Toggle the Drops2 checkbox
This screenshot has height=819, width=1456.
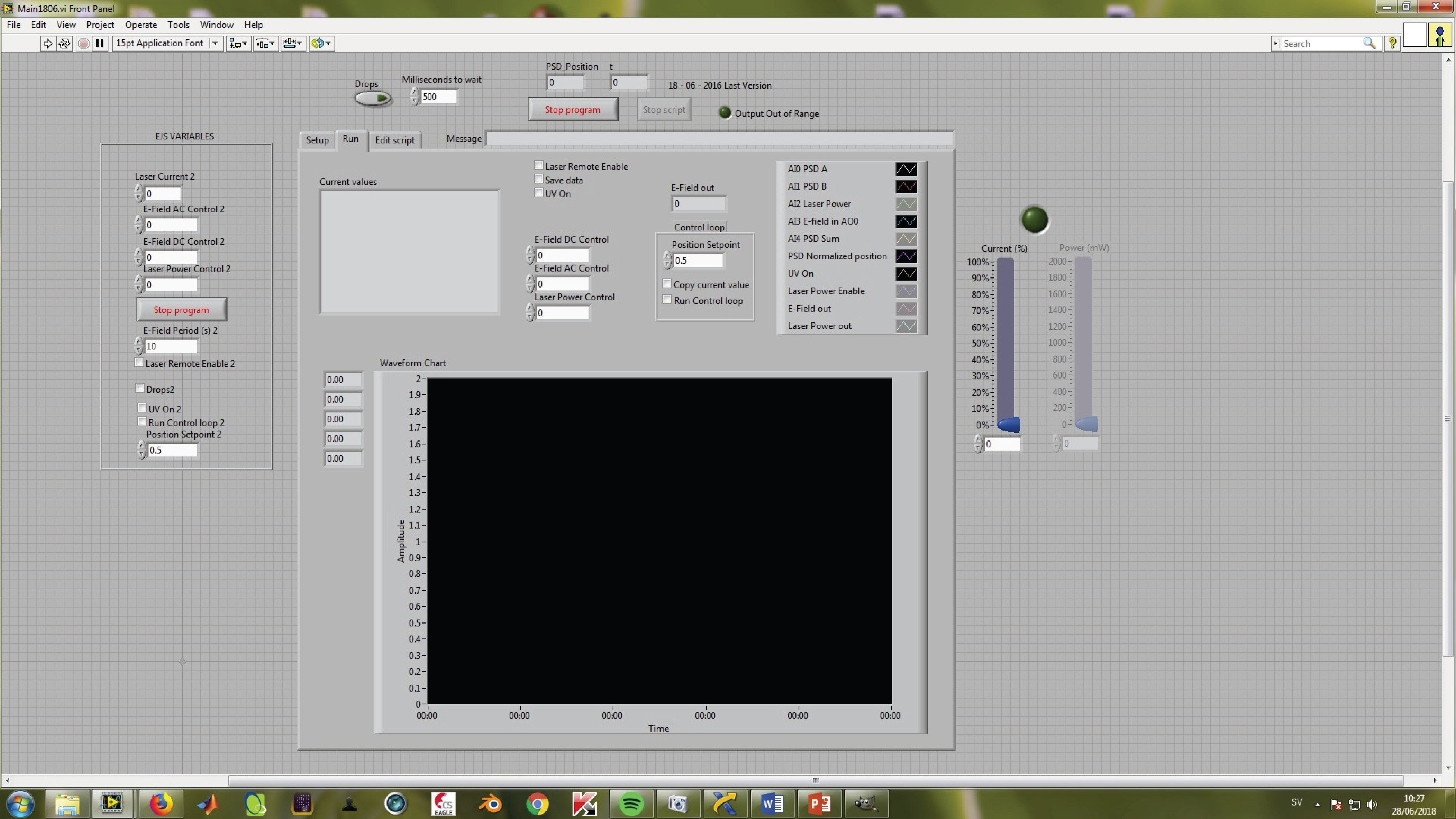coord(140,388)
